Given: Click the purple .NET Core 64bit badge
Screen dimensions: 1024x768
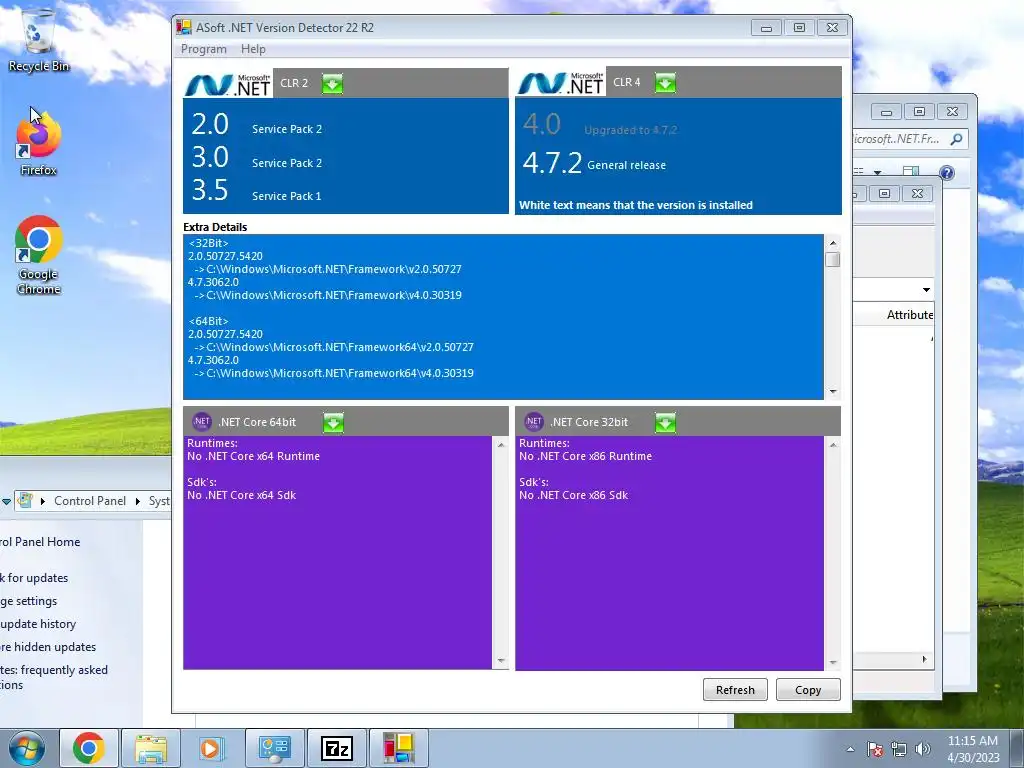Looking at the screenshot, I should (x=202, y=422).
